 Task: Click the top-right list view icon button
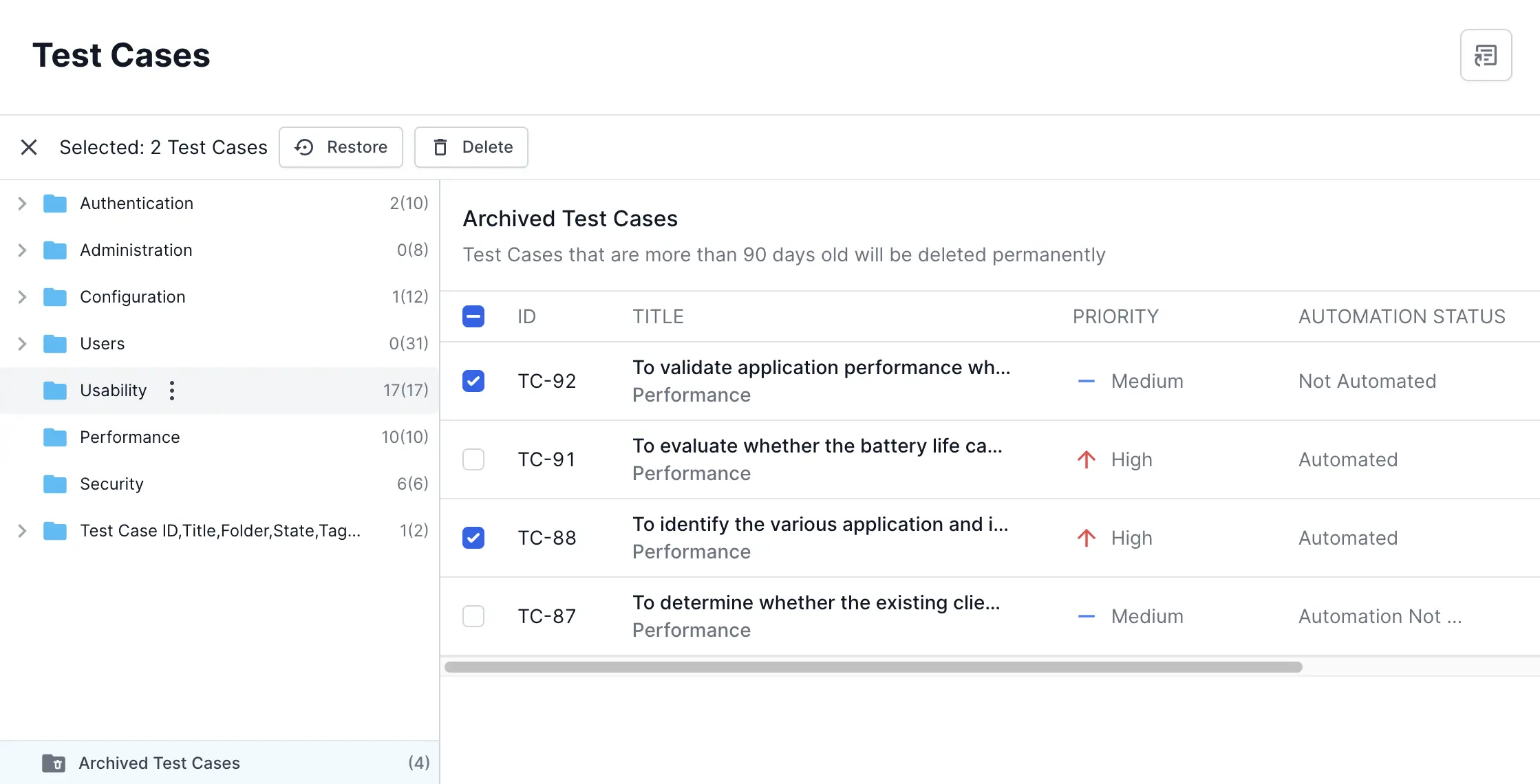(x=1486, y=55)
